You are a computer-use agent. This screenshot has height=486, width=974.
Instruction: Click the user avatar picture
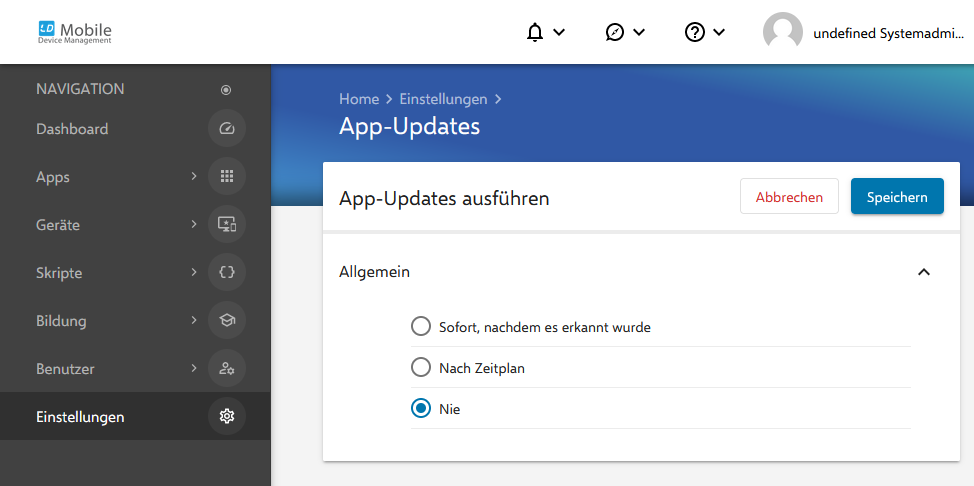tap(783, 32)
